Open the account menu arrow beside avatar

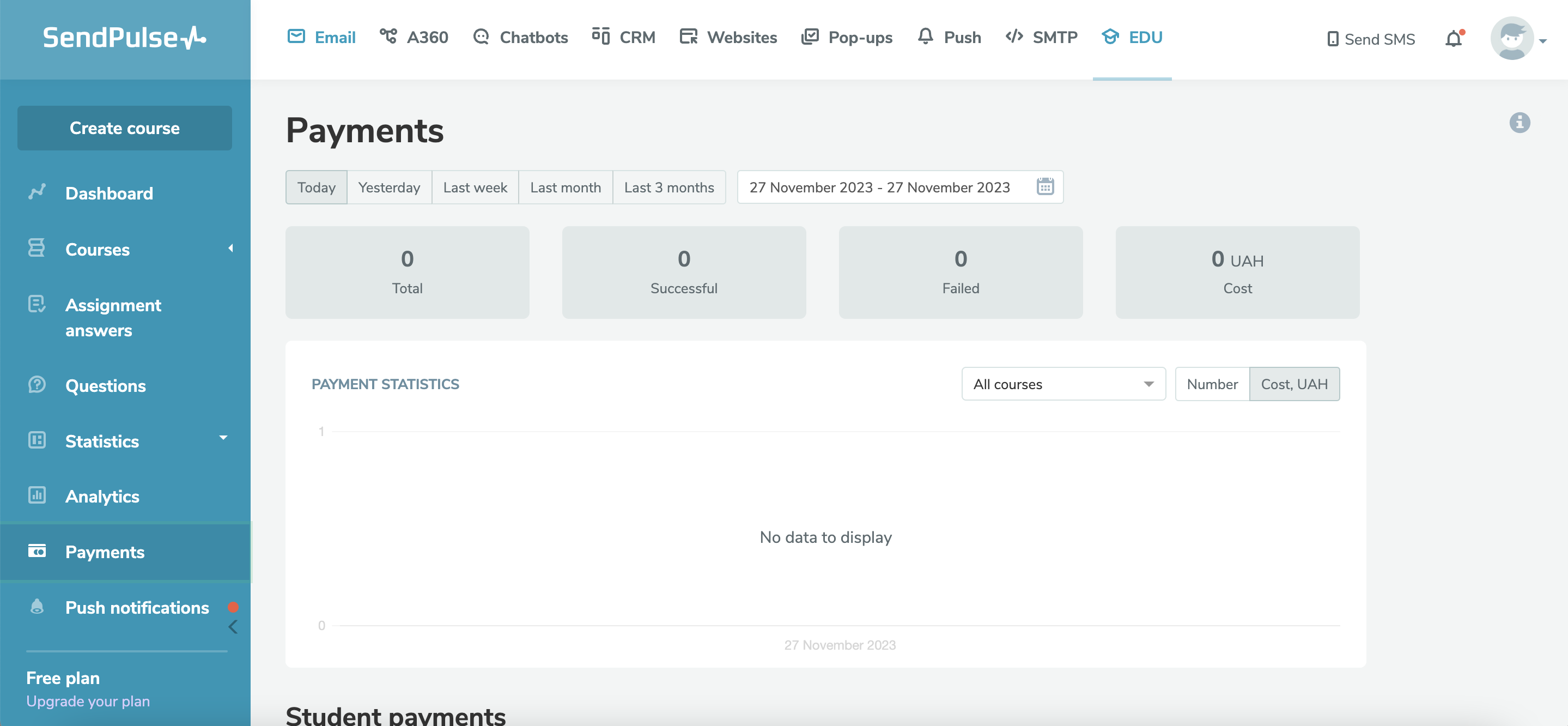(1543, 41)
